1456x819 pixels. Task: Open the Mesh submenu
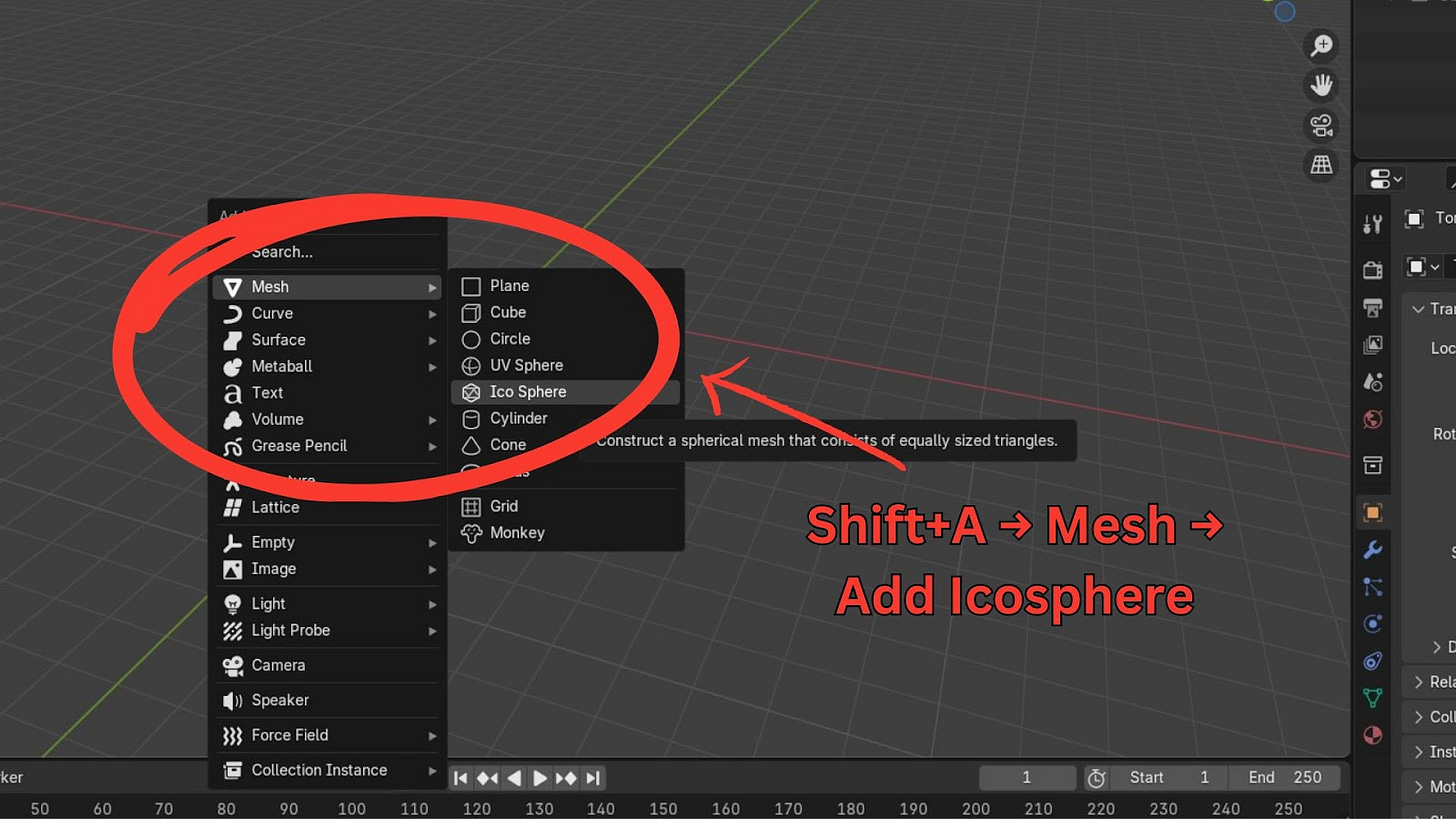coord(327,287)
